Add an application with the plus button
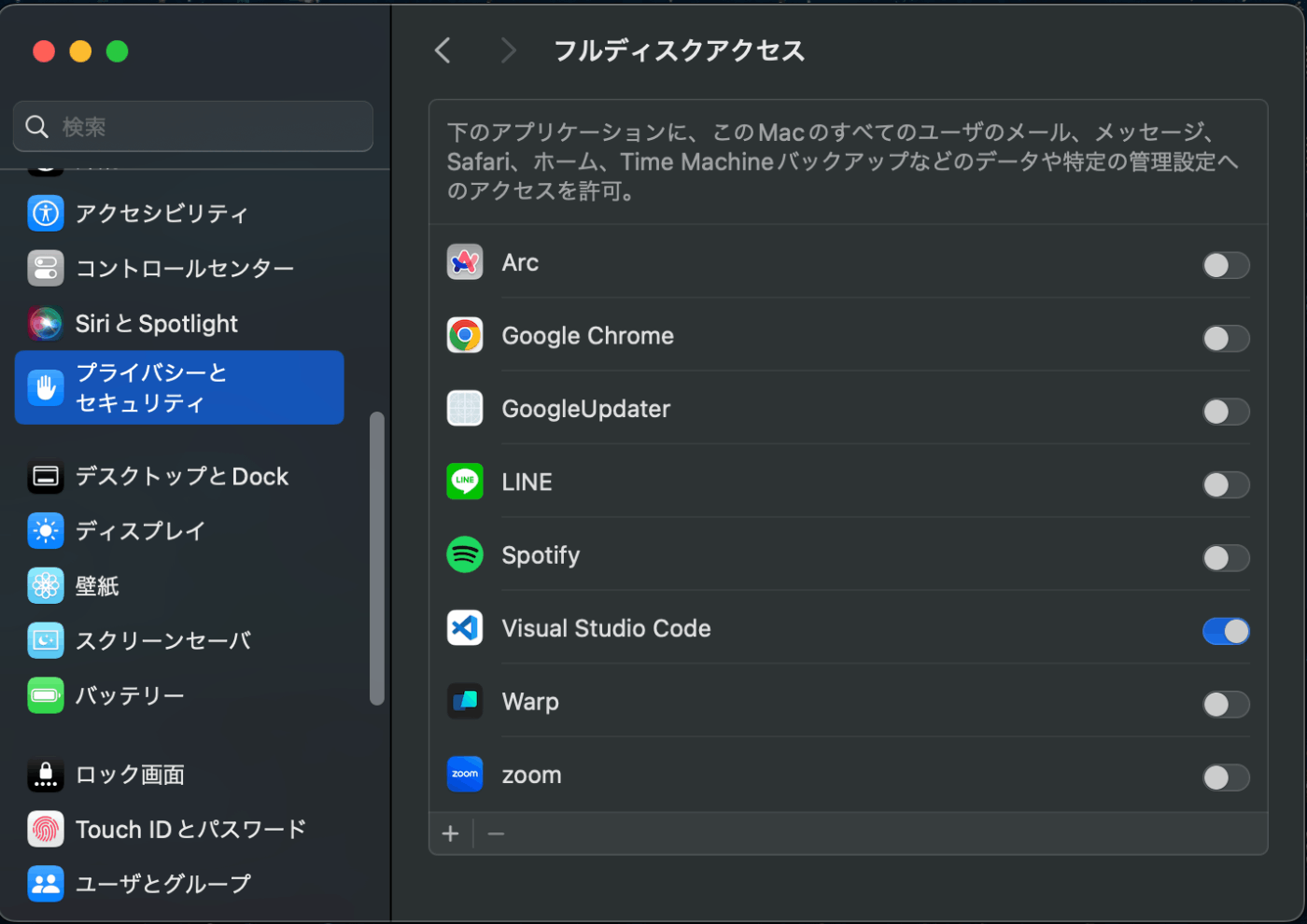 point(451,833)
